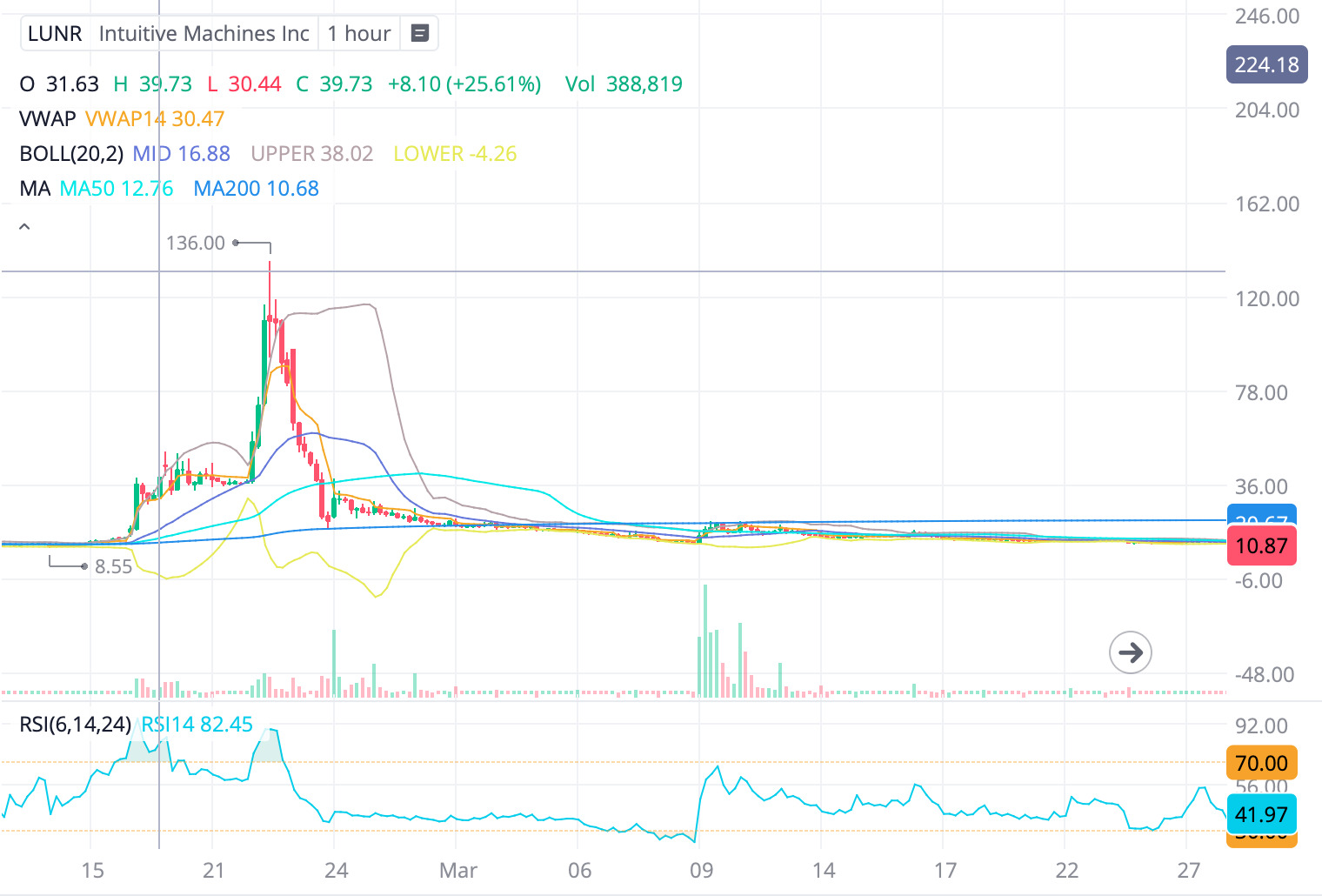
Task: Click the current price tag 10.87
Action: point(1261,545)
